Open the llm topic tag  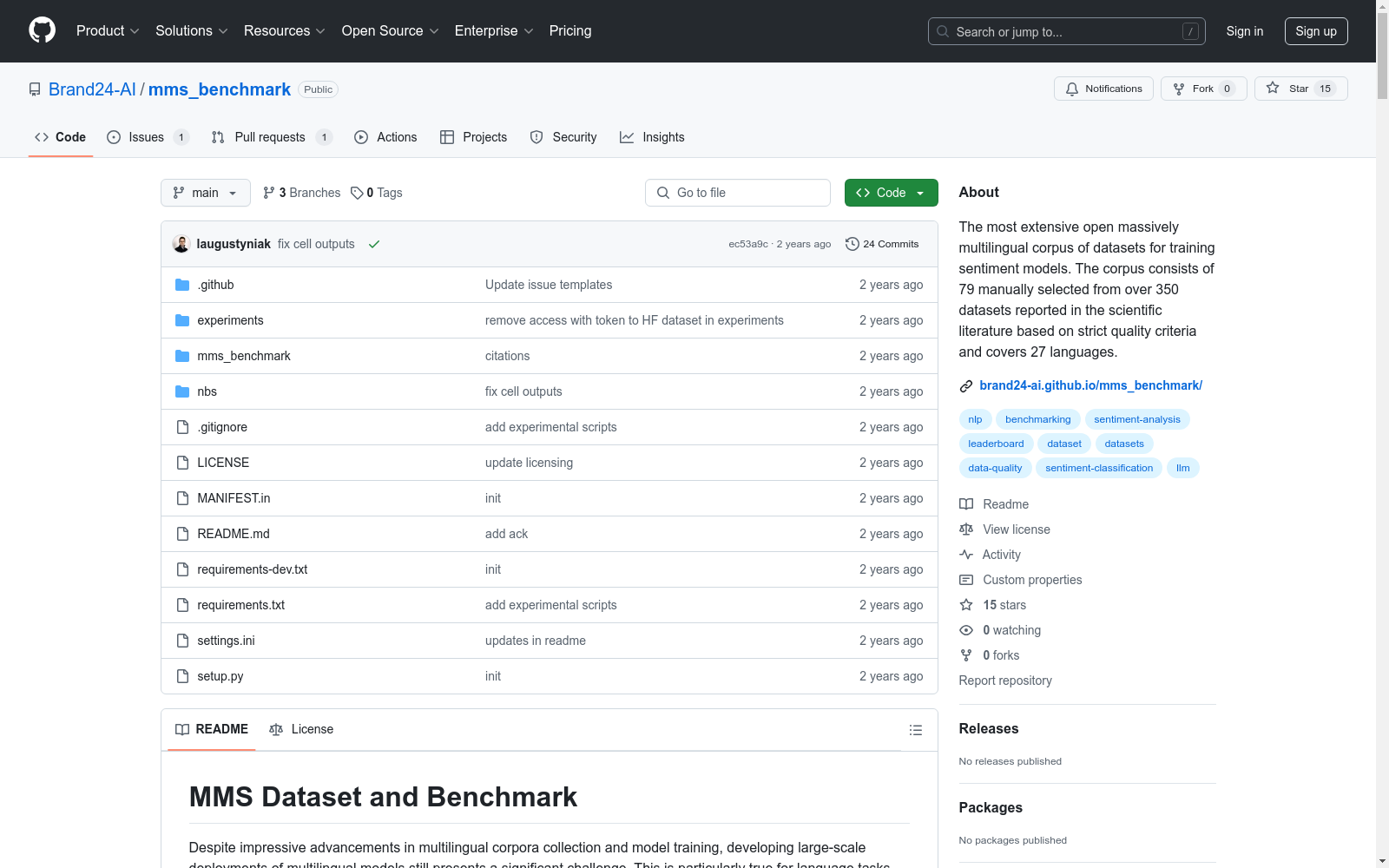(1183, 468)
